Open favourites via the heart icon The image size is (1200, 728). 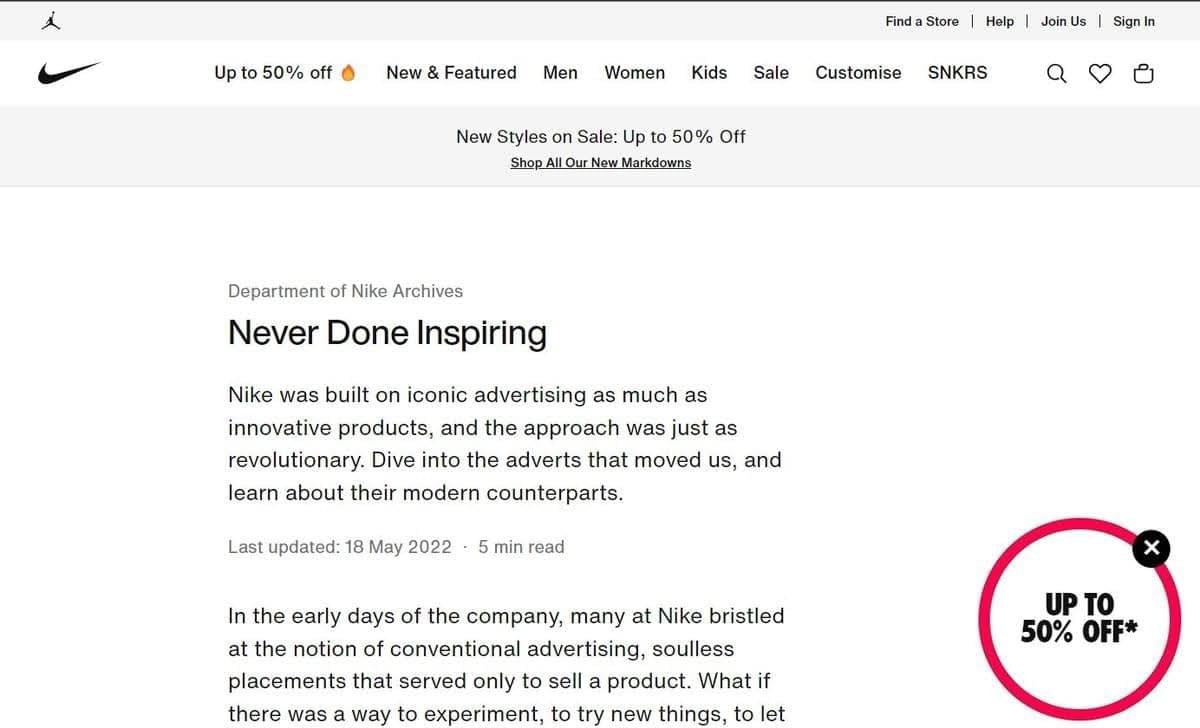coord(1100,73)
